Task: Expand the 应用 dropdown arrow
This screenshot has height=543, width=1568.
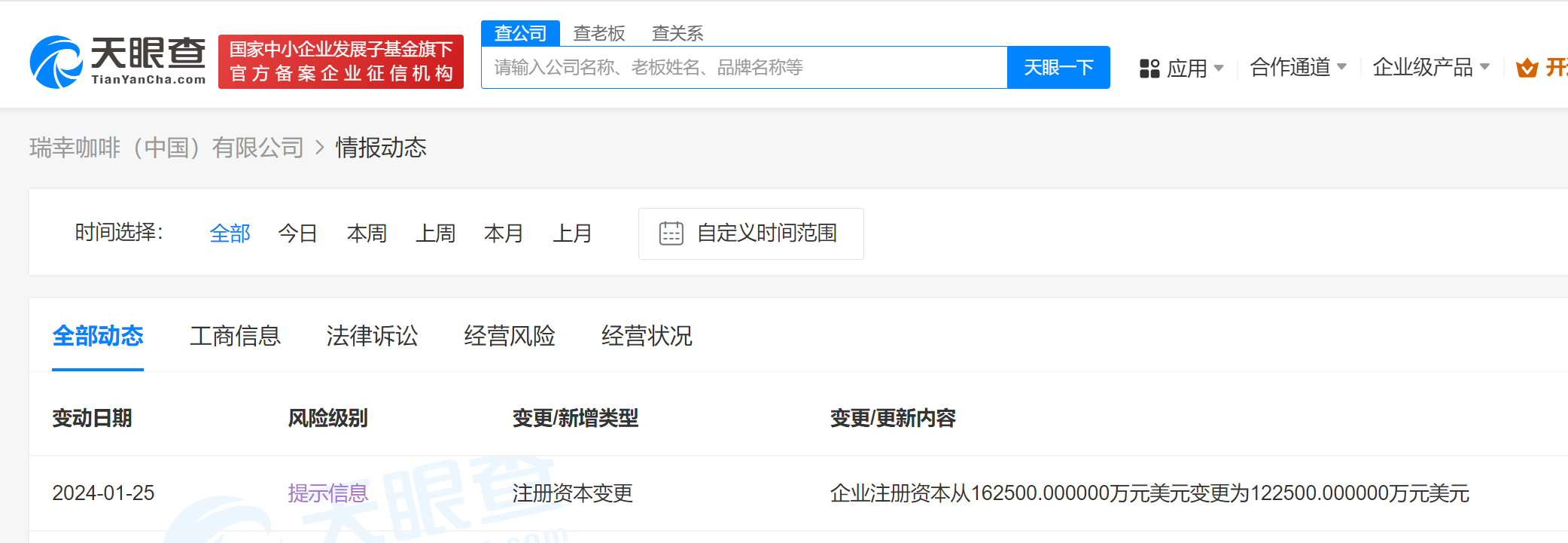Action: 1219,69
